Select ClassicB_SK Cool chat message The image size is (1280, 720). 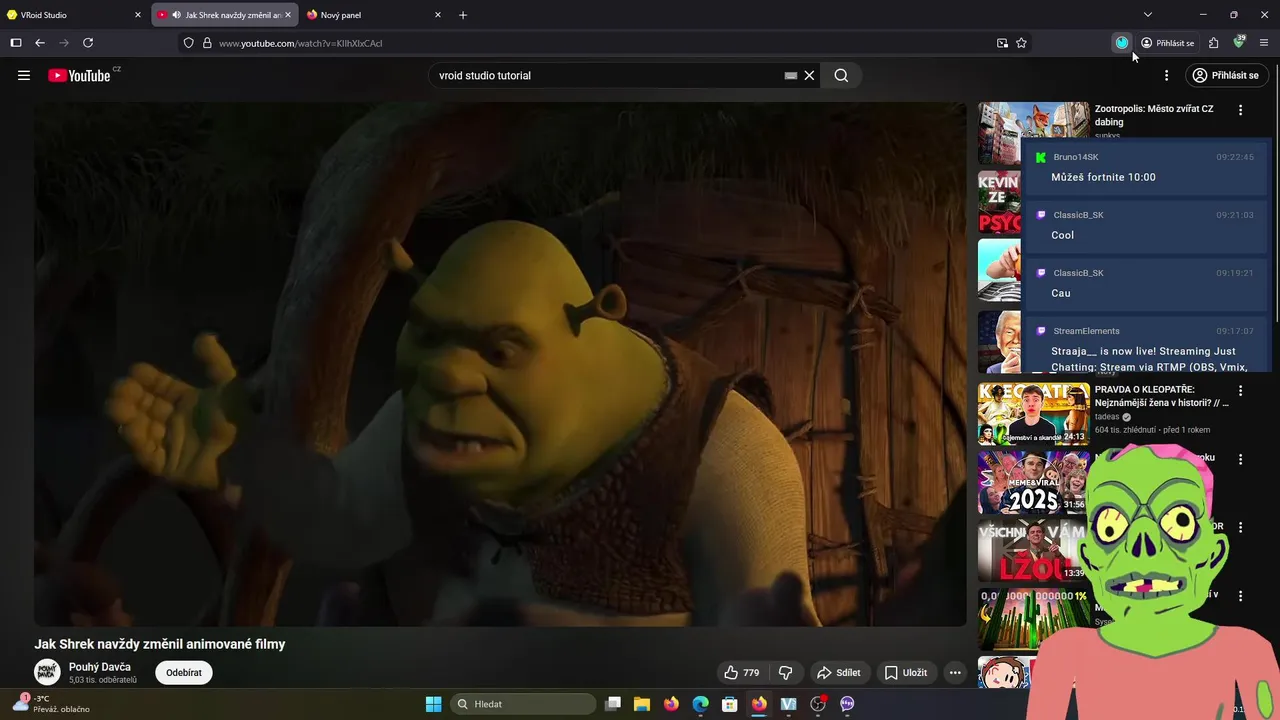pos(1147,225)
